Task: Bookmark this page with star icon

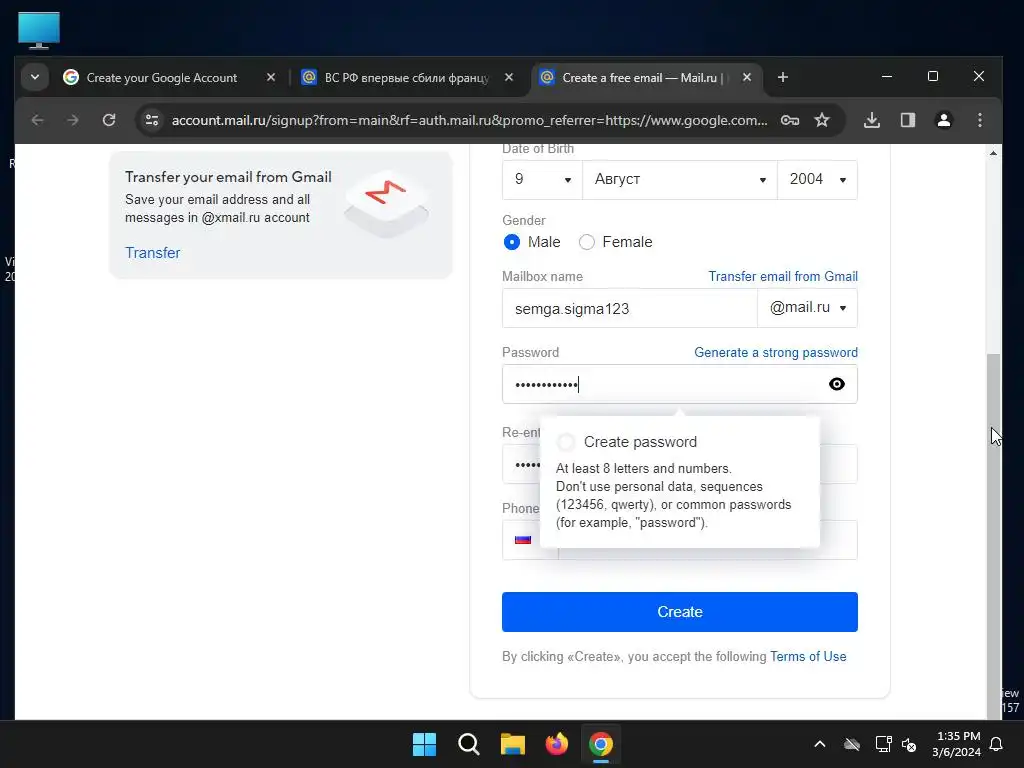Action: (x=822, y=120)
